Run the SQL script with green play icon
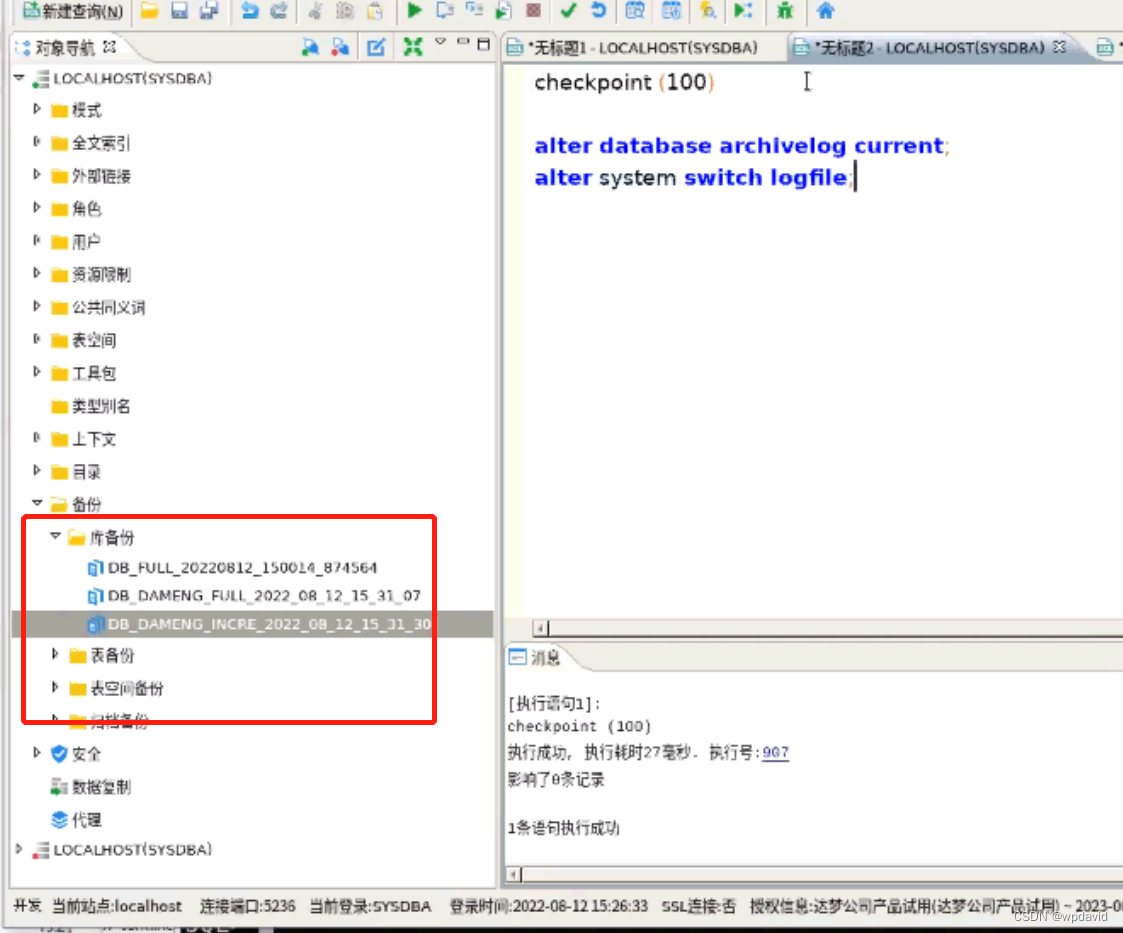 tap(413, 13)
